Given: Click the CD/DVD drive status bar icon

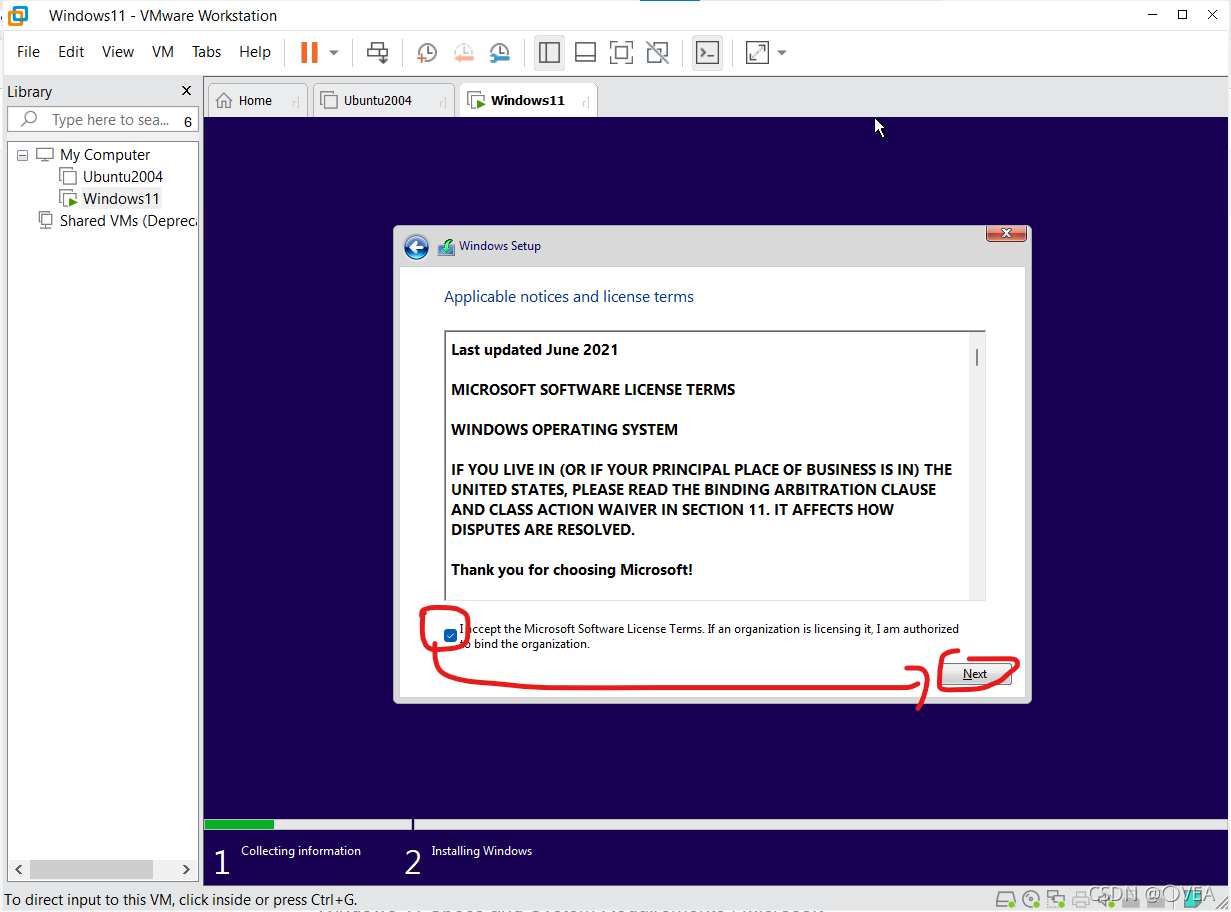Looking at the screenshot, I should (1031, 898).
